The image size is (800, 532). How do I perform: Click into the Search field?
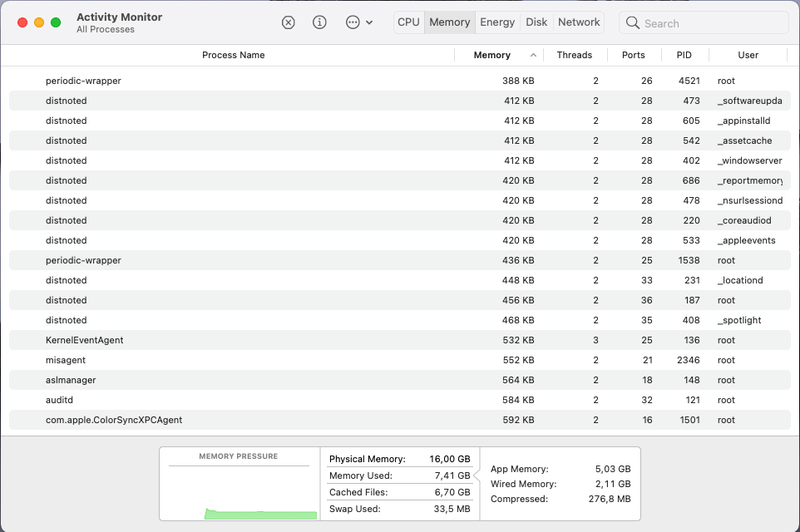tap(704, 23)
